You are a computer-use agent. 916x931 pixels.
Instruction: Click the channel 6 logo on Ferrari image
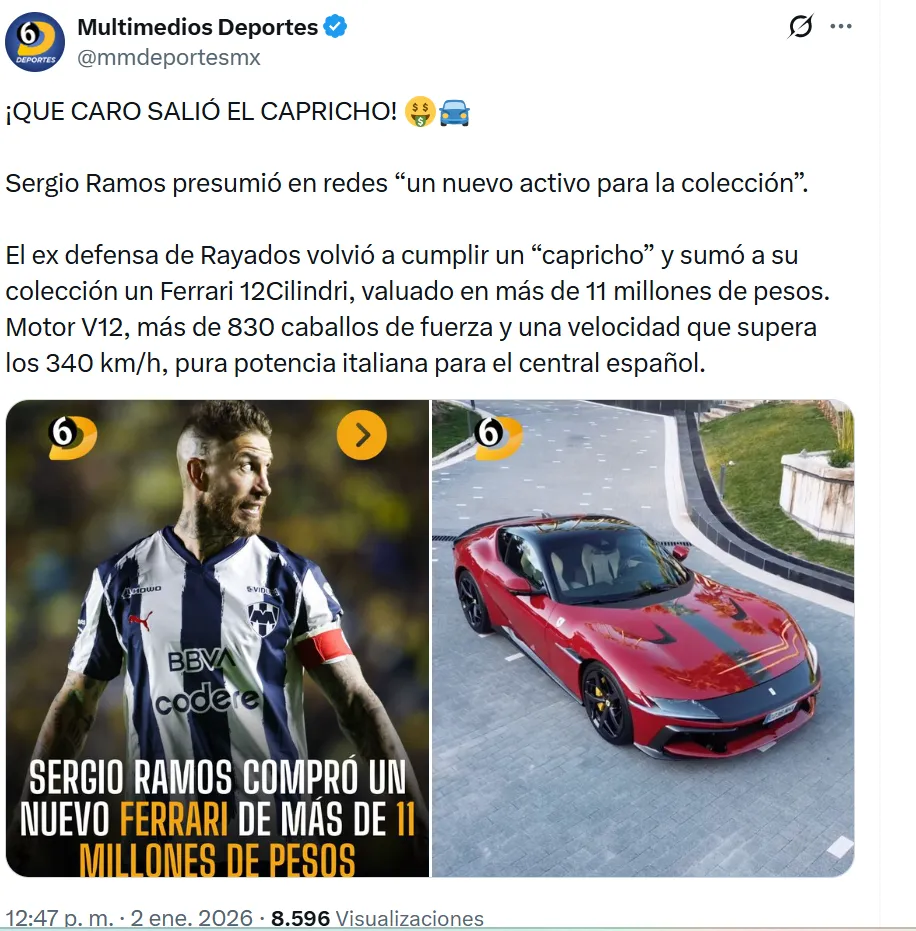(x=498, y=438)
